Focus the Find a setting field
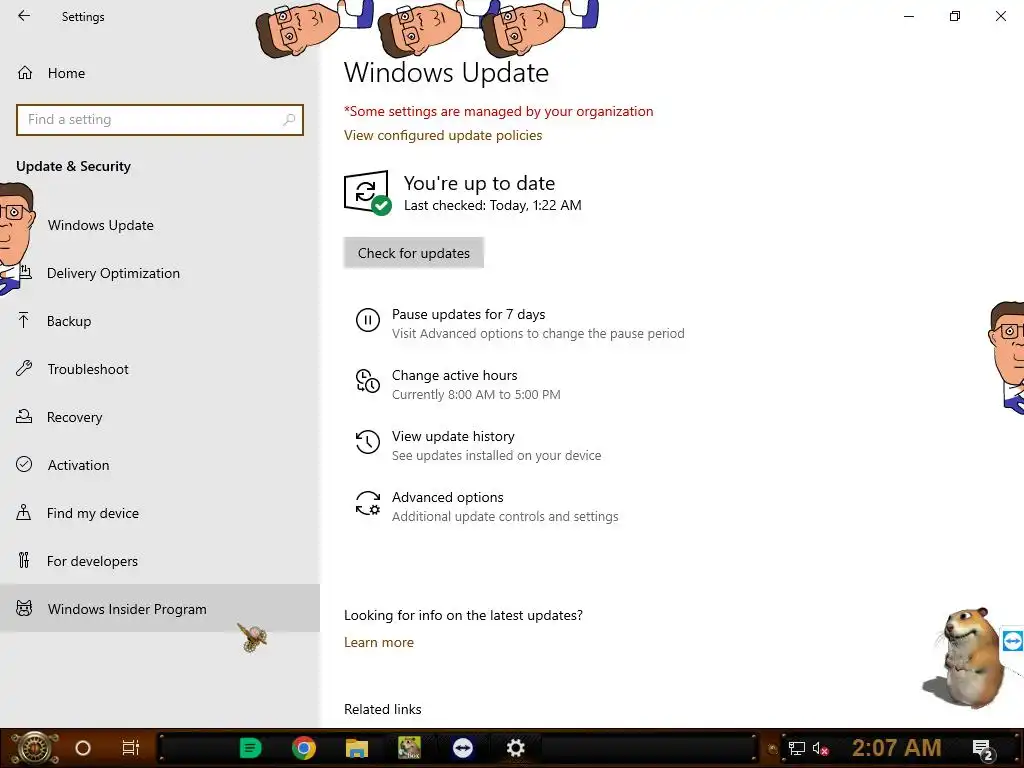Screen dimensions: 1024x768 (160, 120)
